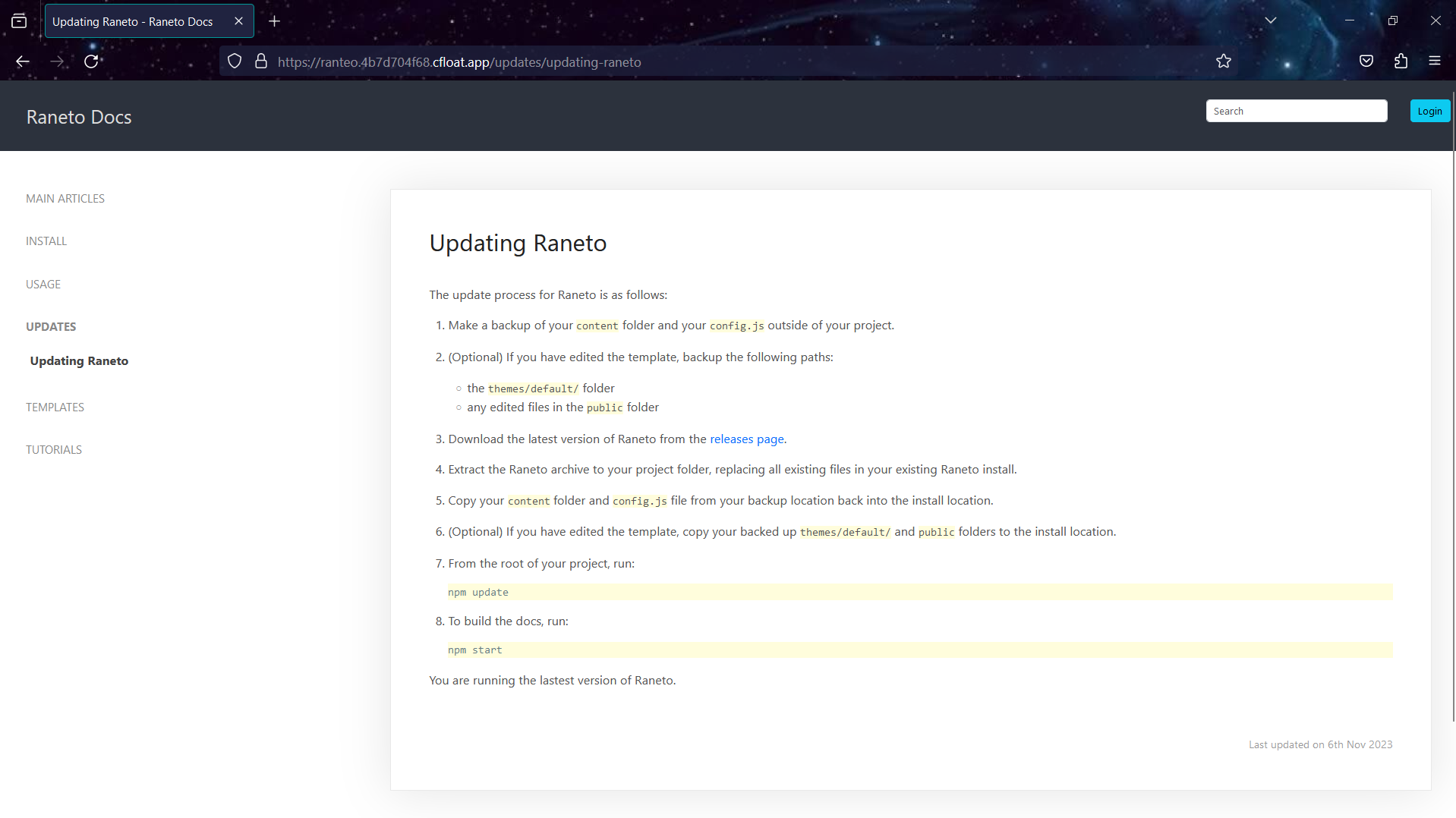Open the Firefox tab overview icon
Screen dimensions: 1456x818
pos(19,21)
